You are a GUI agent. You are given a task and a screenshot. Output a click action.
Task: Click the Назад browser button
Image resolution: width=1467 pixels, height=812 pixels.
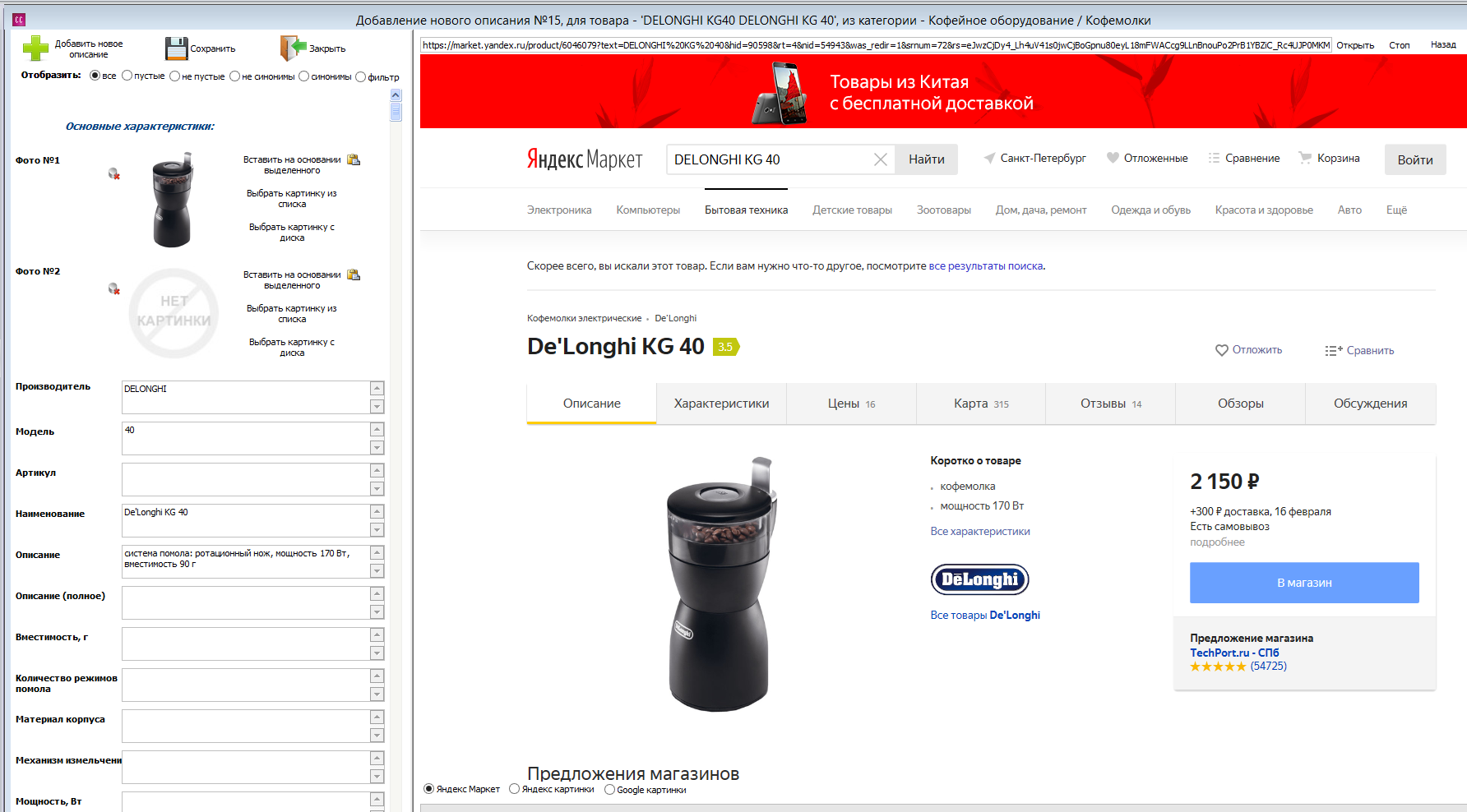pyautogui.click(x=1443, y=44)
